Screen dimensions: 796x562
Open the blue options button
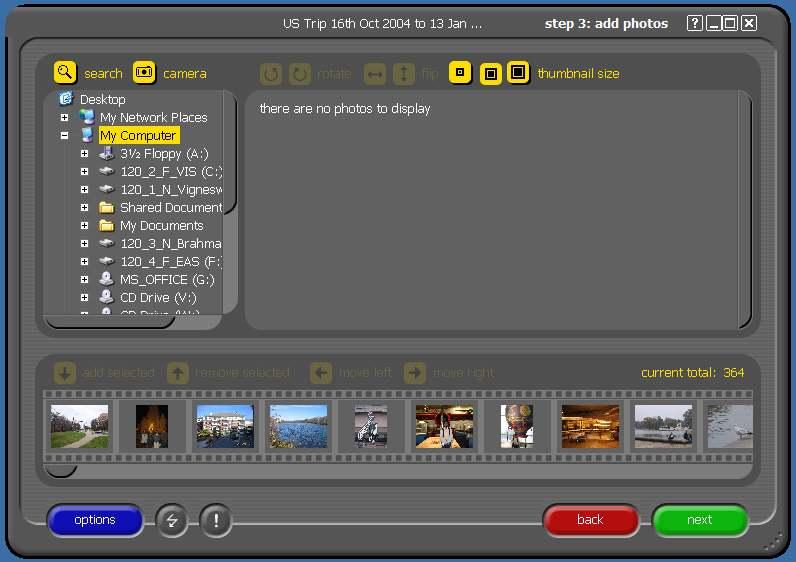(x=95, y=520)
